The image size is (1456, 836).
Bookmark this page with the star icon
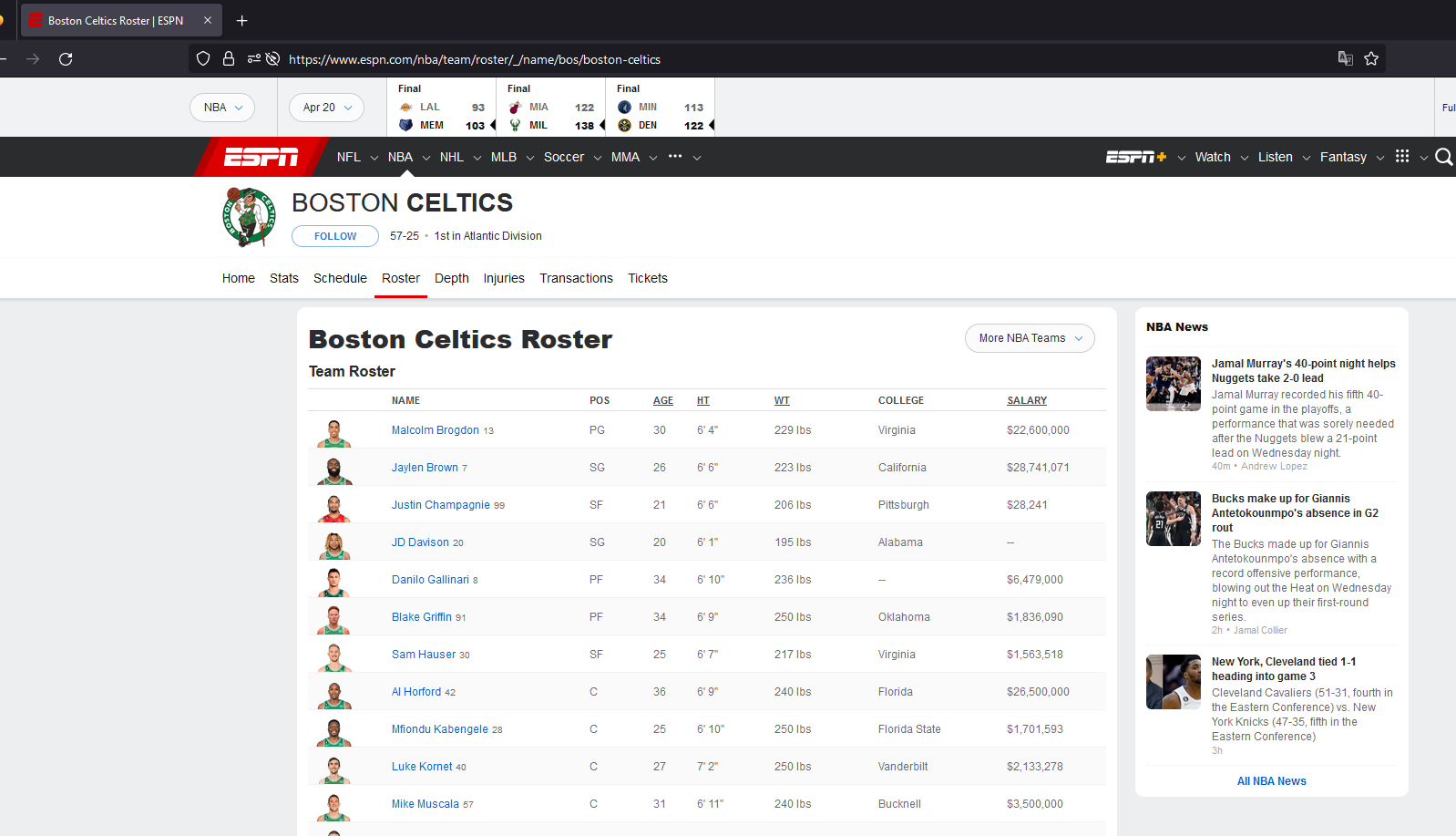coord(1371,58)
